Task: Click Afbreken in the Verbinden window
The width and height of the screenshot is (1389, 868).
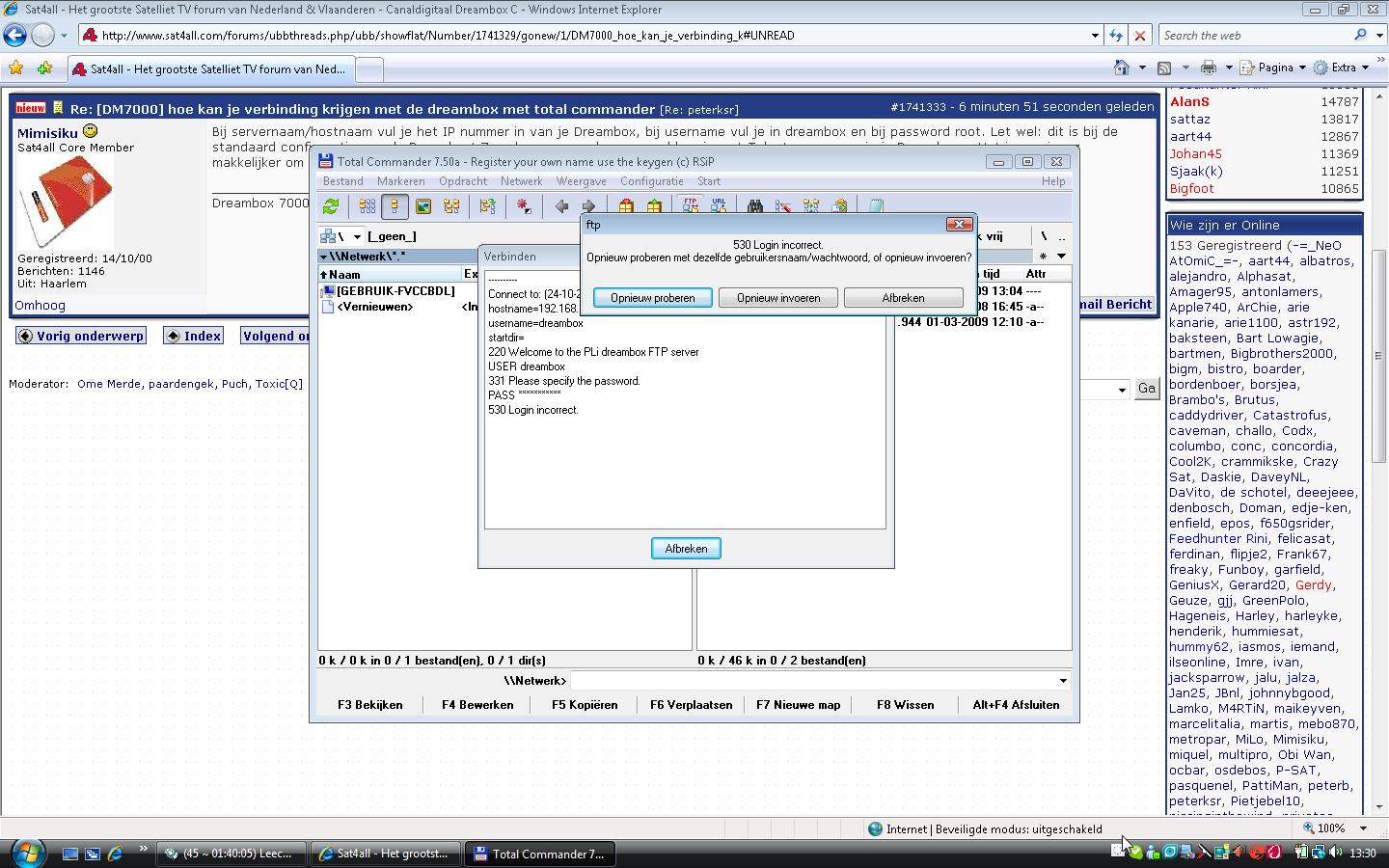Action: (686, 549)
